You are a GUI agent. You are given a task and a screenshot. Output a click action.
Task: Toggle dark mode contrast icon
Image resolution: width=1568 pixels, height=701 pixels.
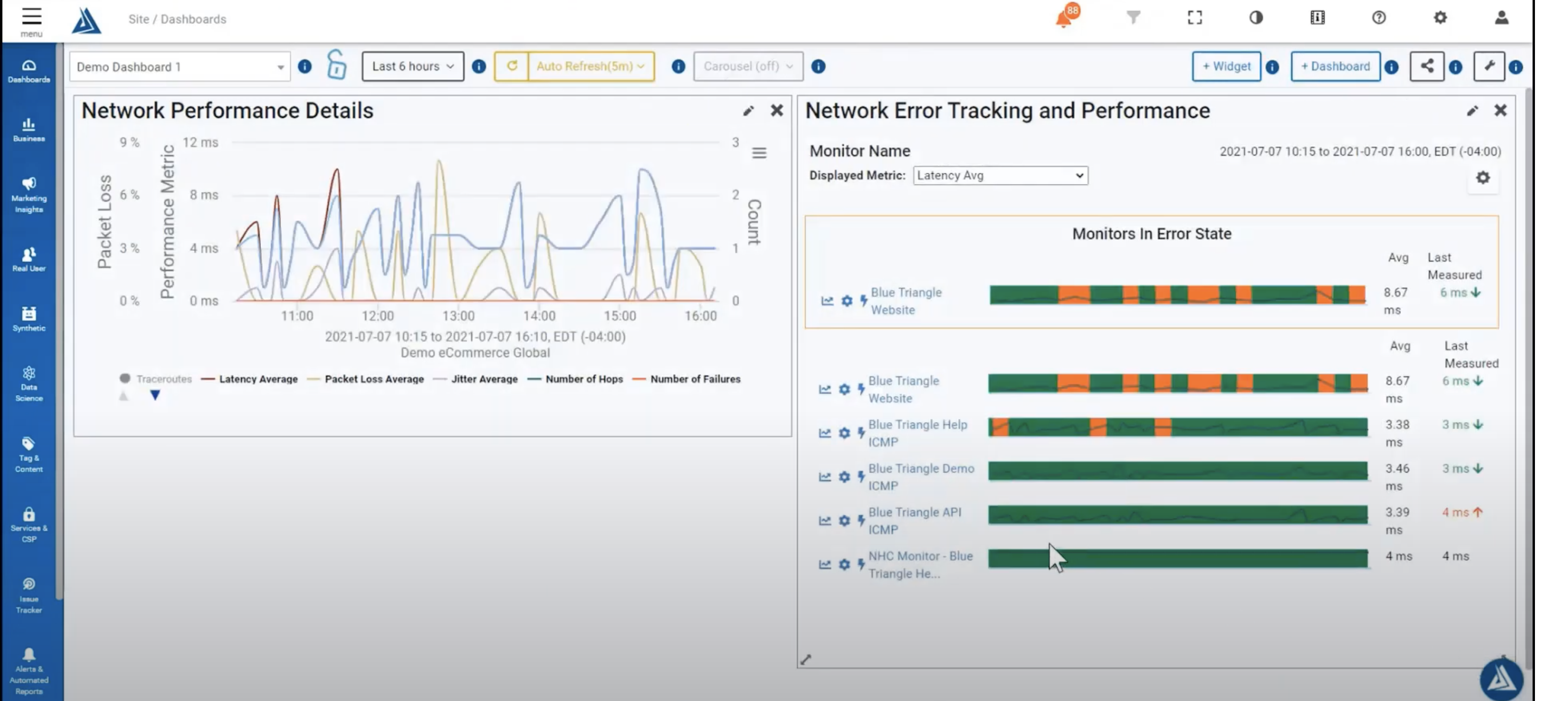1256,18
